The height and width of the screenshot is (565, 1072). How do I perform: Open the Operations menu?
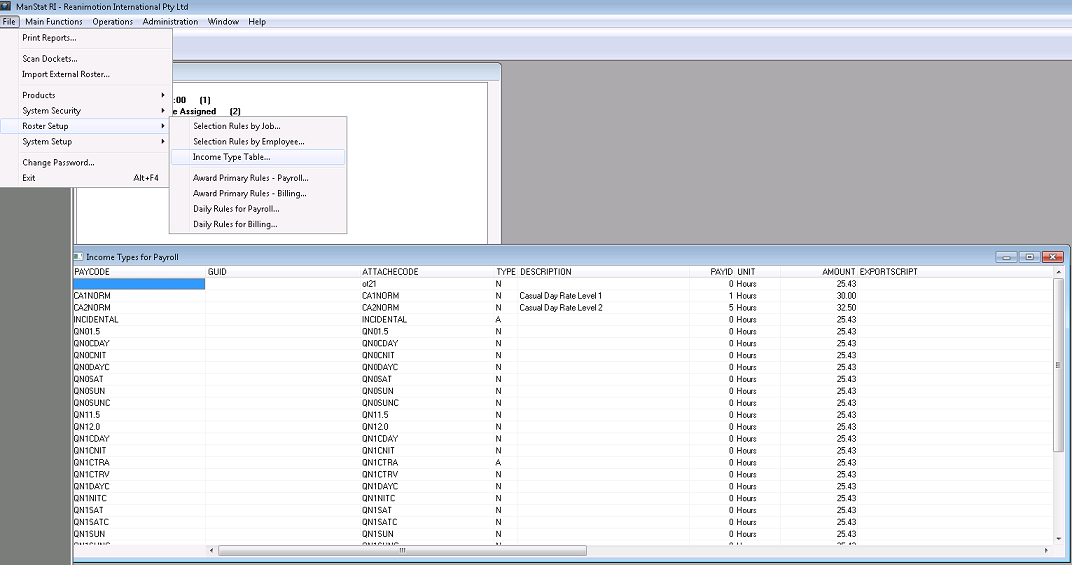[113, 22]
